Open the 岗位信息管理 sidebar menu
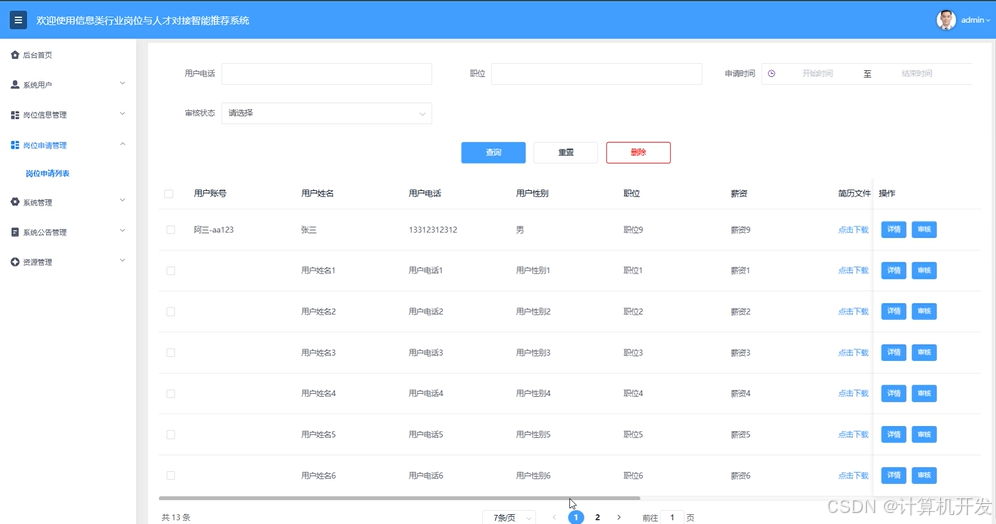The width and height of the screenshot is (996, 524). tap(68, 115)
